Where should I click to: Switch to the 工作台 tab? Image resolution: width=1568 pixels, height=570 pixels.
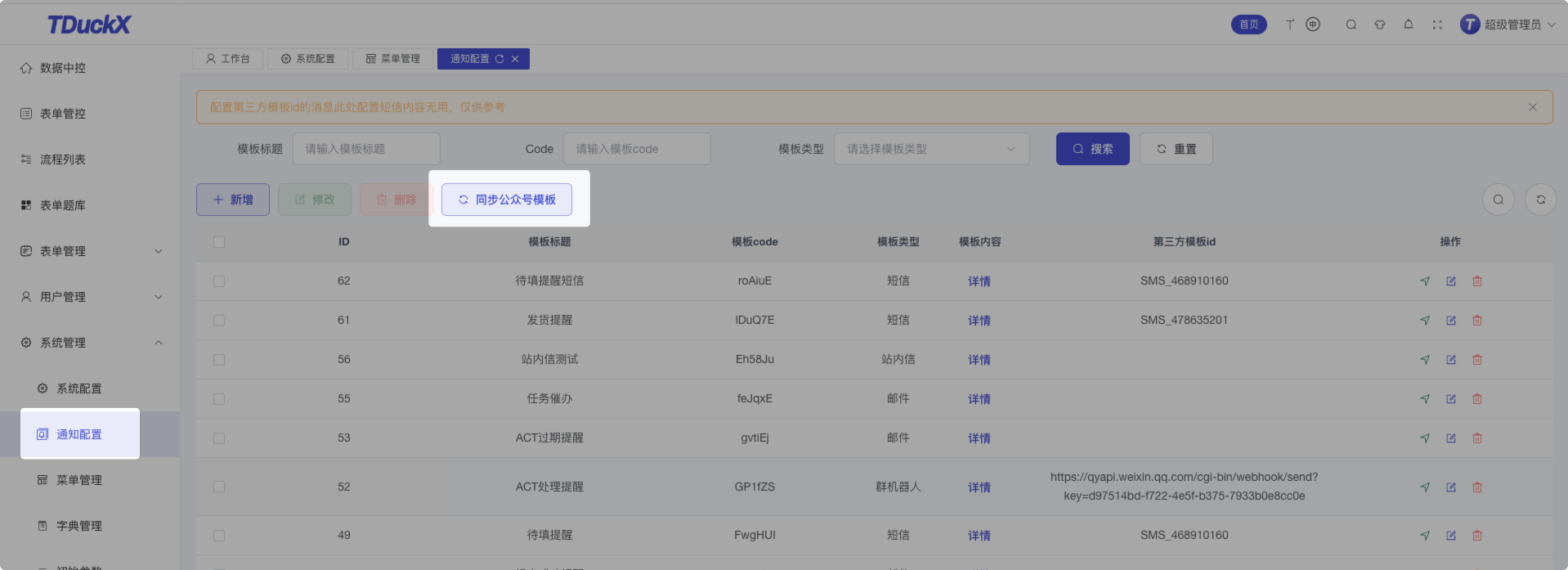click(x=228, y=59)
